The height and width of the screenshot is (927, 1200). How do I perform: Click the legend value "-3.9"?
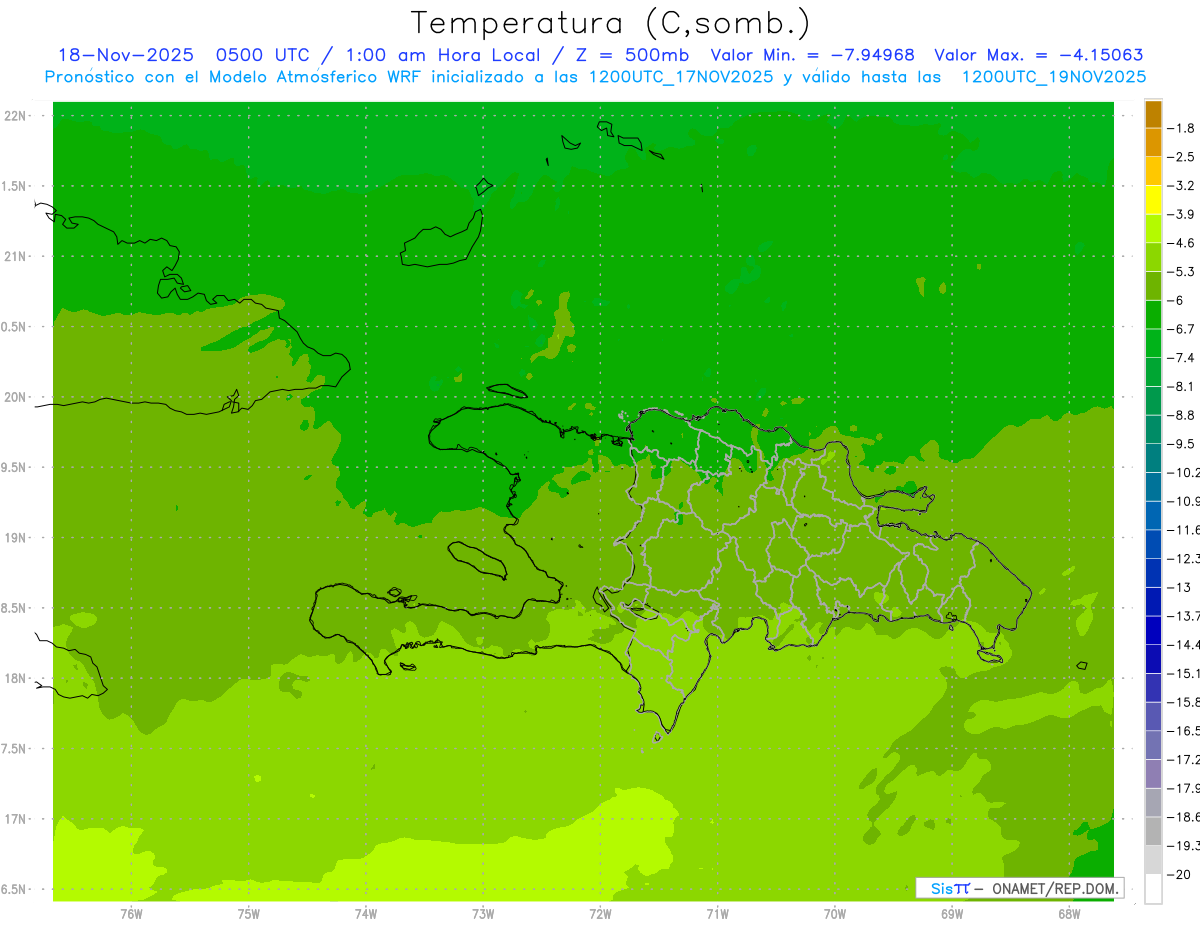pyautogui.click(x=1181, y=214)
